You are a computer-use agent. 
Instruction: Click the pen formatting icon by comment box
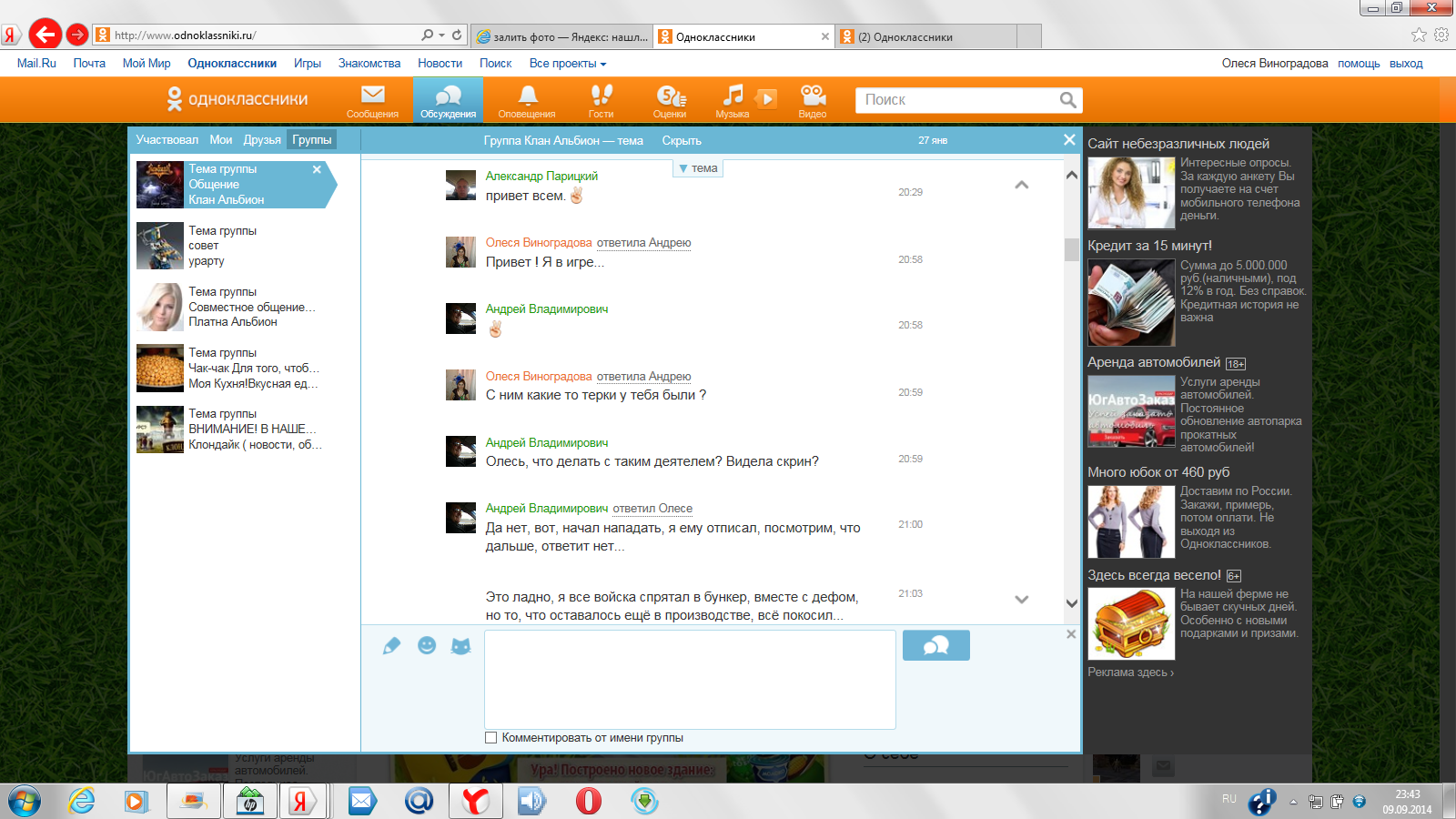[391, 646]
